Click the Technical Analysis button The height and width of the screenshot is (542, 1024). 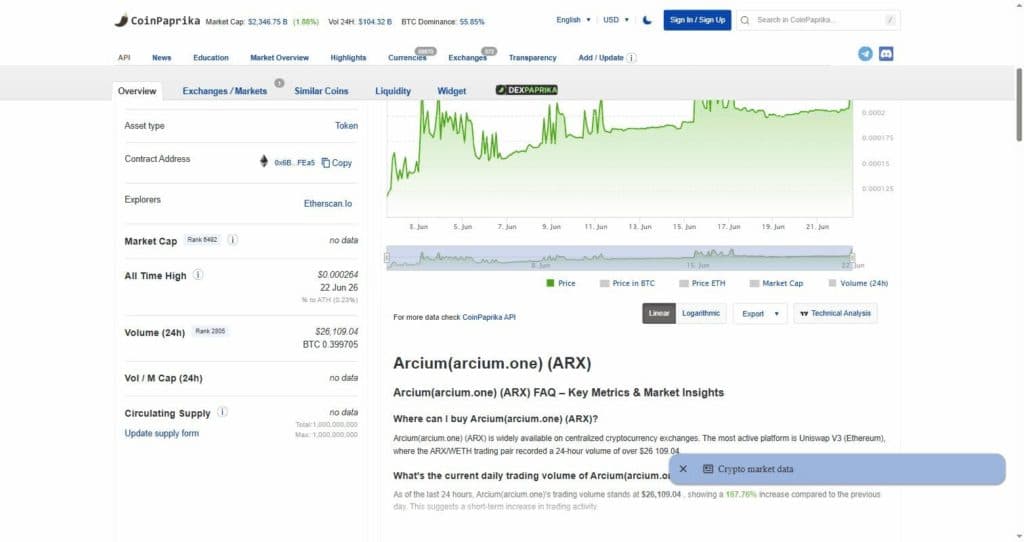835,313
